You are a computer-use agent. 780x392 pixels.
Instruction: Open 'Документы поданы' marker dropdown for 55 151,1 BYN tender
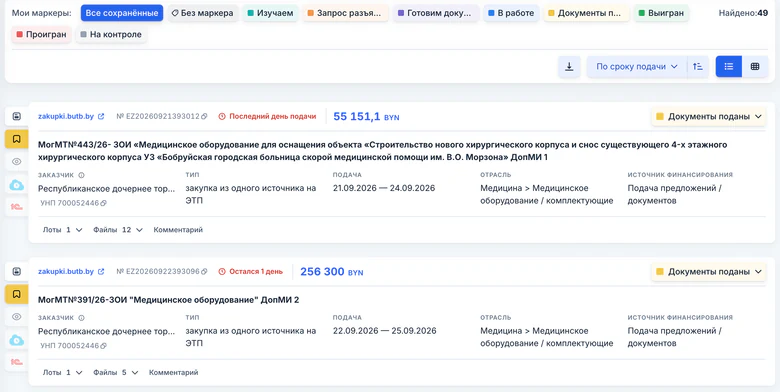(709, 116)
